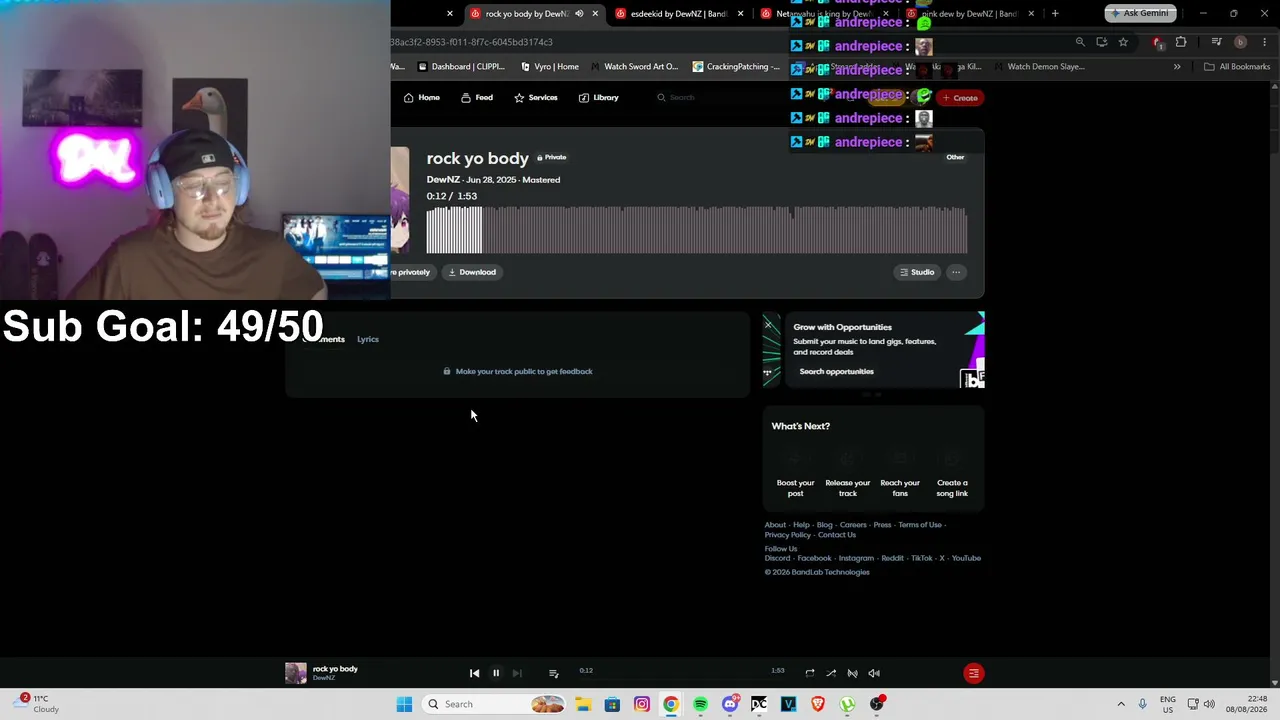This screenshot has height=720, width=1280.
Task: Mute the player volume
Action: [874, 673]
